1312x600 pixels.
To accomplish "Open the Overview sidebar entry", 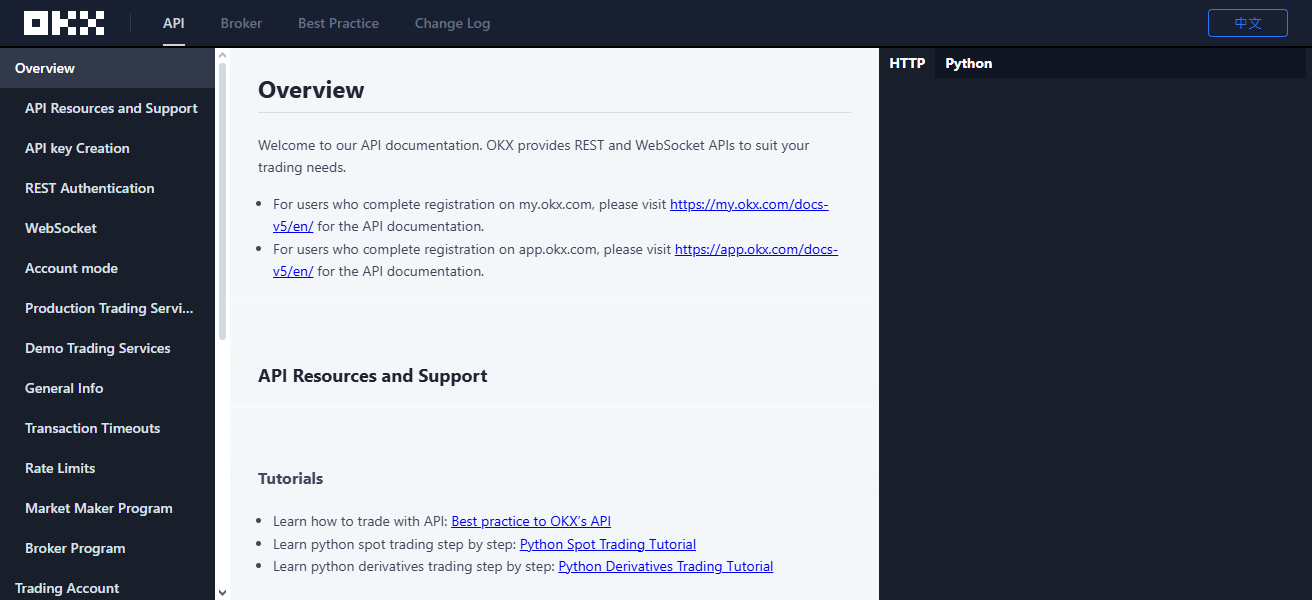I will click(45, 68).
